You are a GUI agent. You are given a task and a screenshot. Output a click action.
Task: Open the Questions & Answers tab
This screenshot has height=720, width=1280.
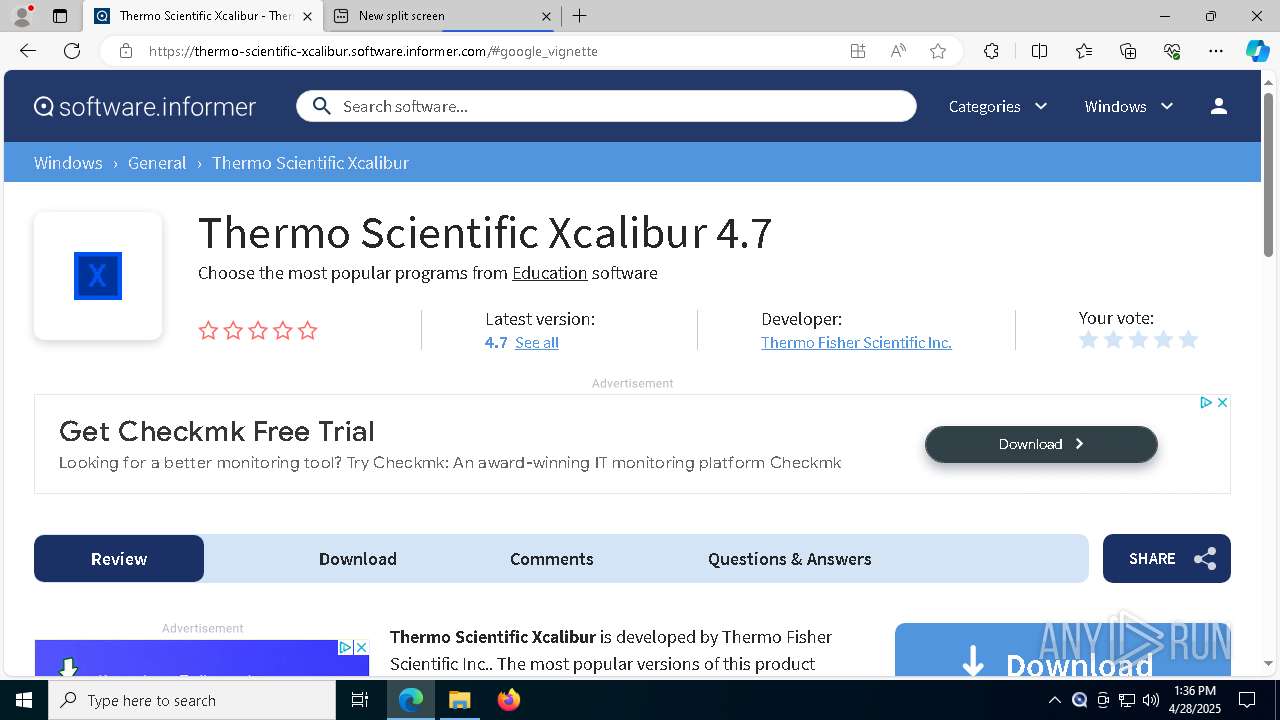(790, 559)
